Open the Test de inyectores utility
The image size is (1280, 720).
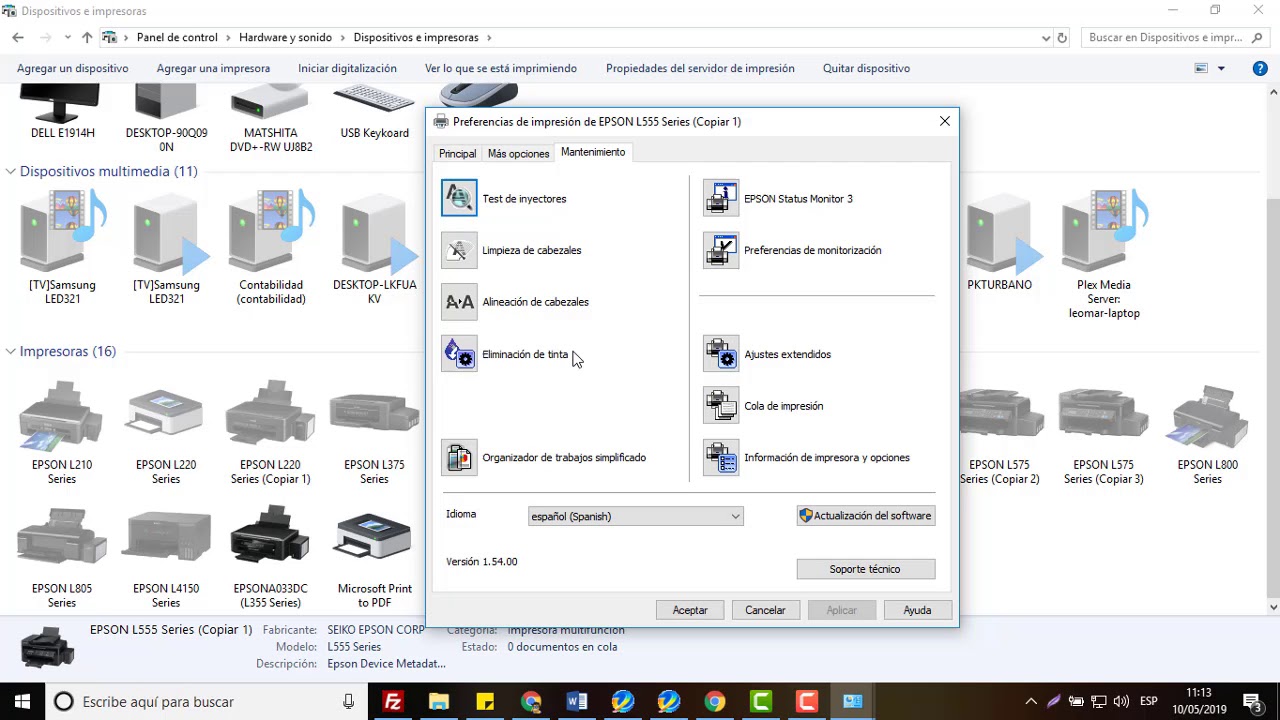(x=459, y=198)
